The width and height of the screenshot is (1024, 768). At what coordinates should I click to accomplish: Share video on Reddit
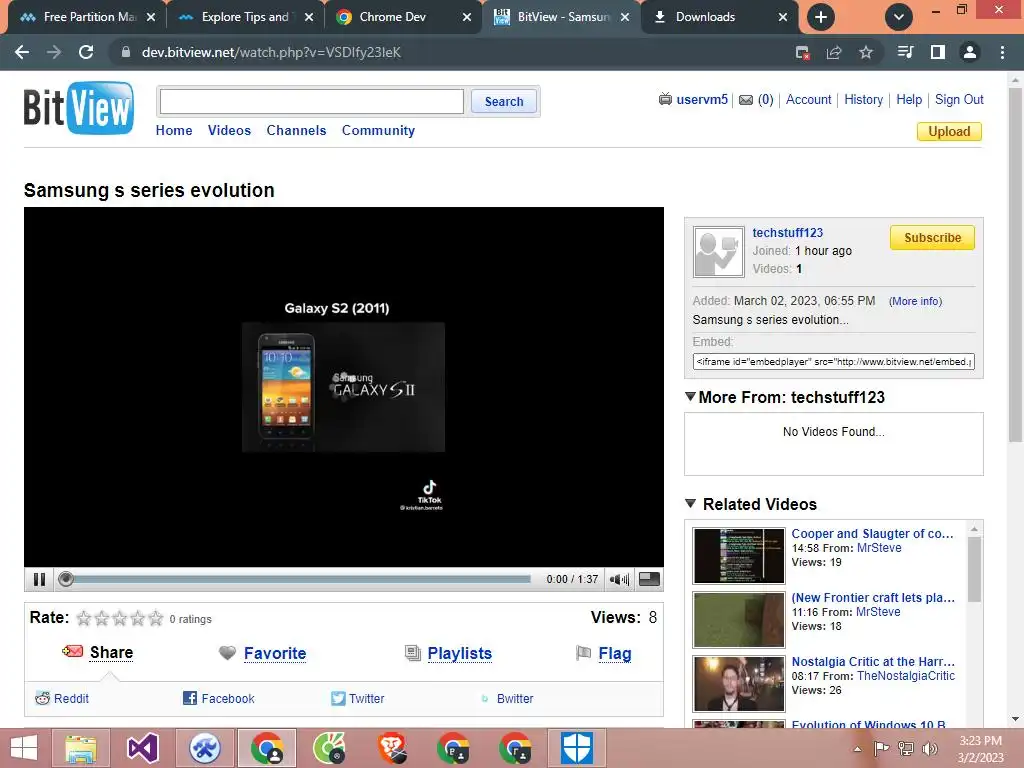tap(71, 698)
